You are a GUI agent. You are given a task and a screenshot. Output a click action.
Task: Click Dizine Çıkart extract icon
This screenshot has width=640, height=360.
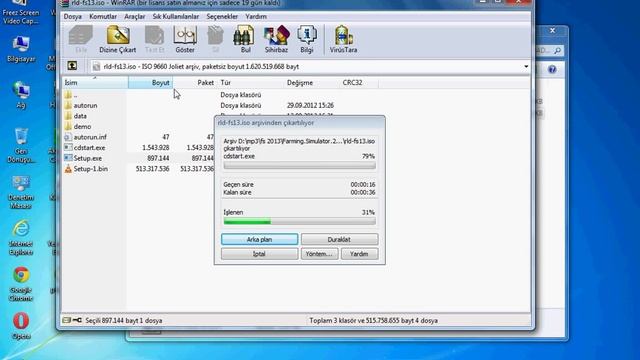(118, 39)
